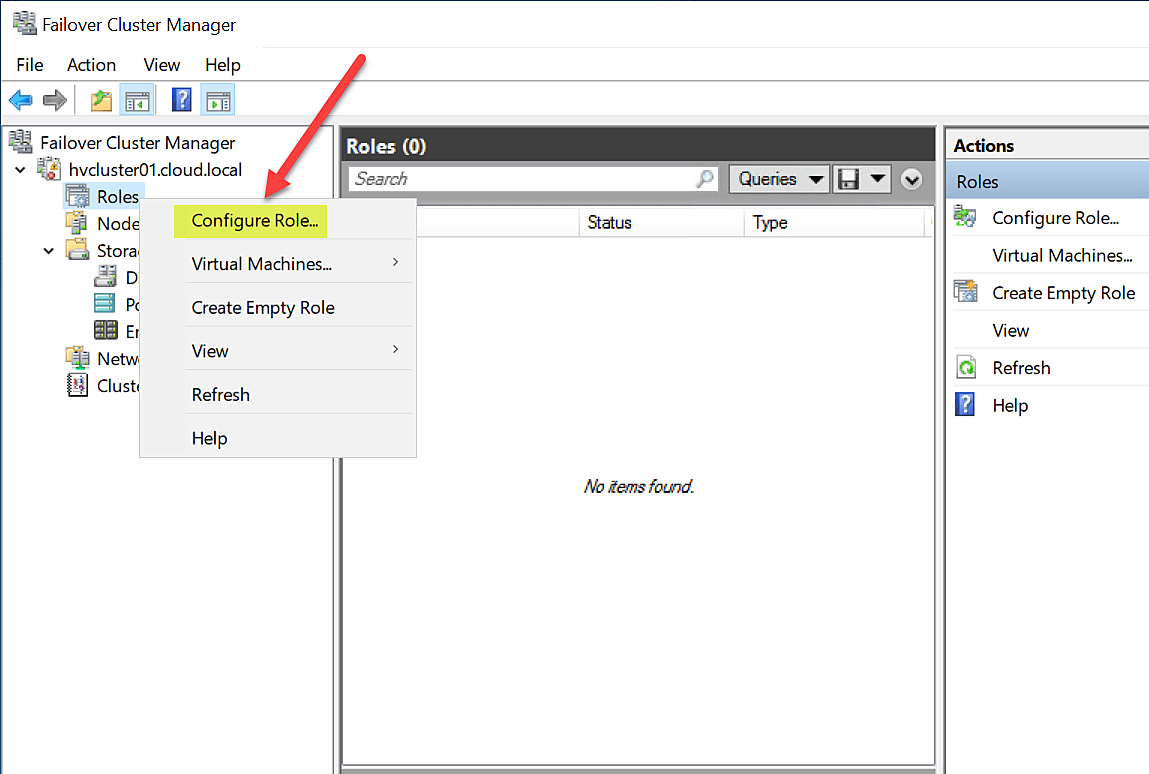Click the Search field in Roles pane
The height and width of the screenshot is (774, 1149).
click(533, 179)
